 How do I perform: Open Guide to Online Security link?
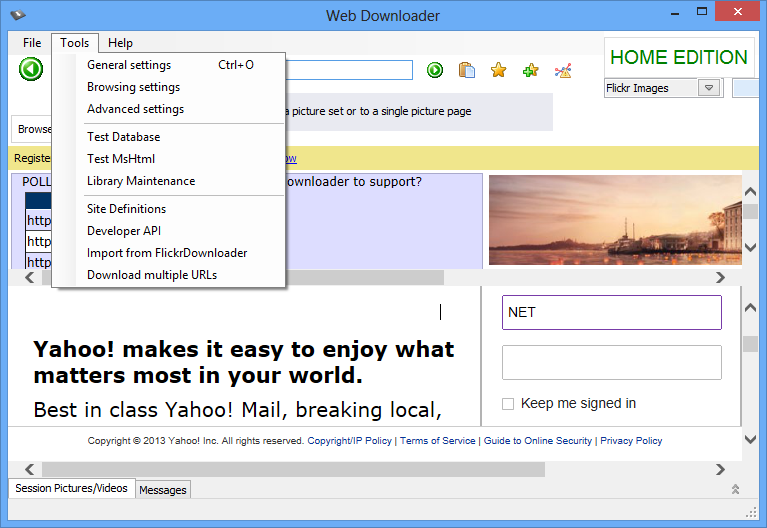tap(538, 441)
